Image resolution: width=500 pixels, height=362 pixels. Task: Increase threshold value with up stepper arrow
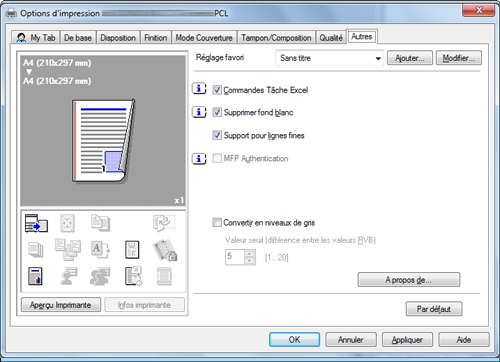point(250,253)
